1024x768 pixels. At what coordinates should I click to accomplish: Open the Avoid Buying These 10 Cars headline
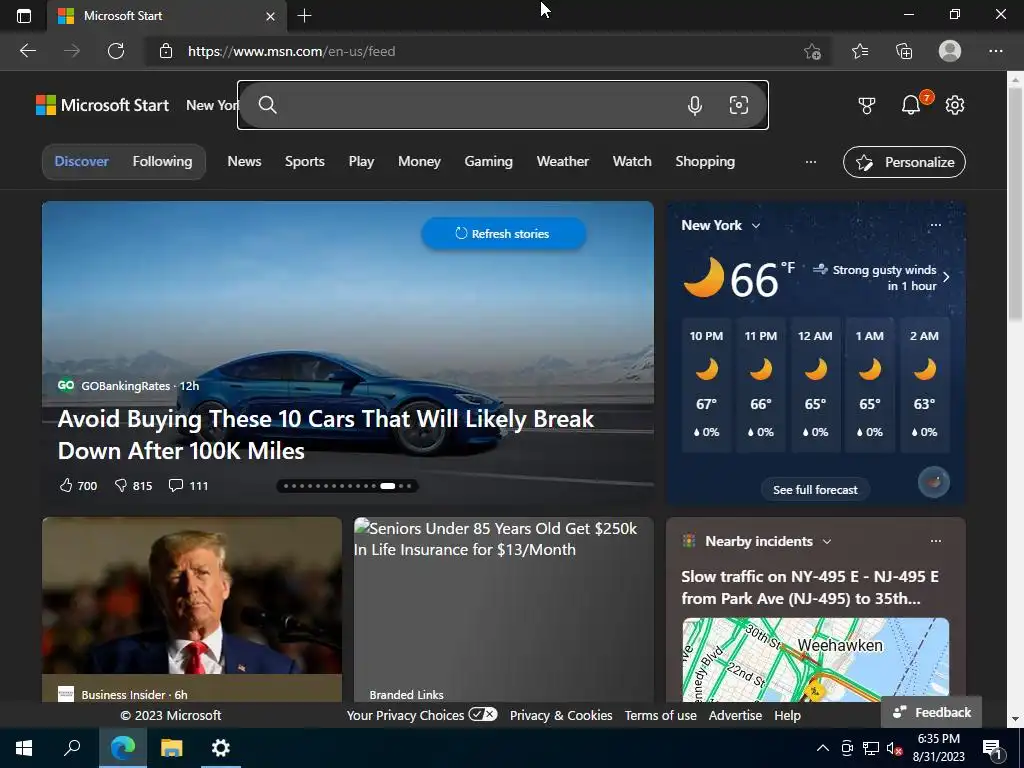[325, 434]
